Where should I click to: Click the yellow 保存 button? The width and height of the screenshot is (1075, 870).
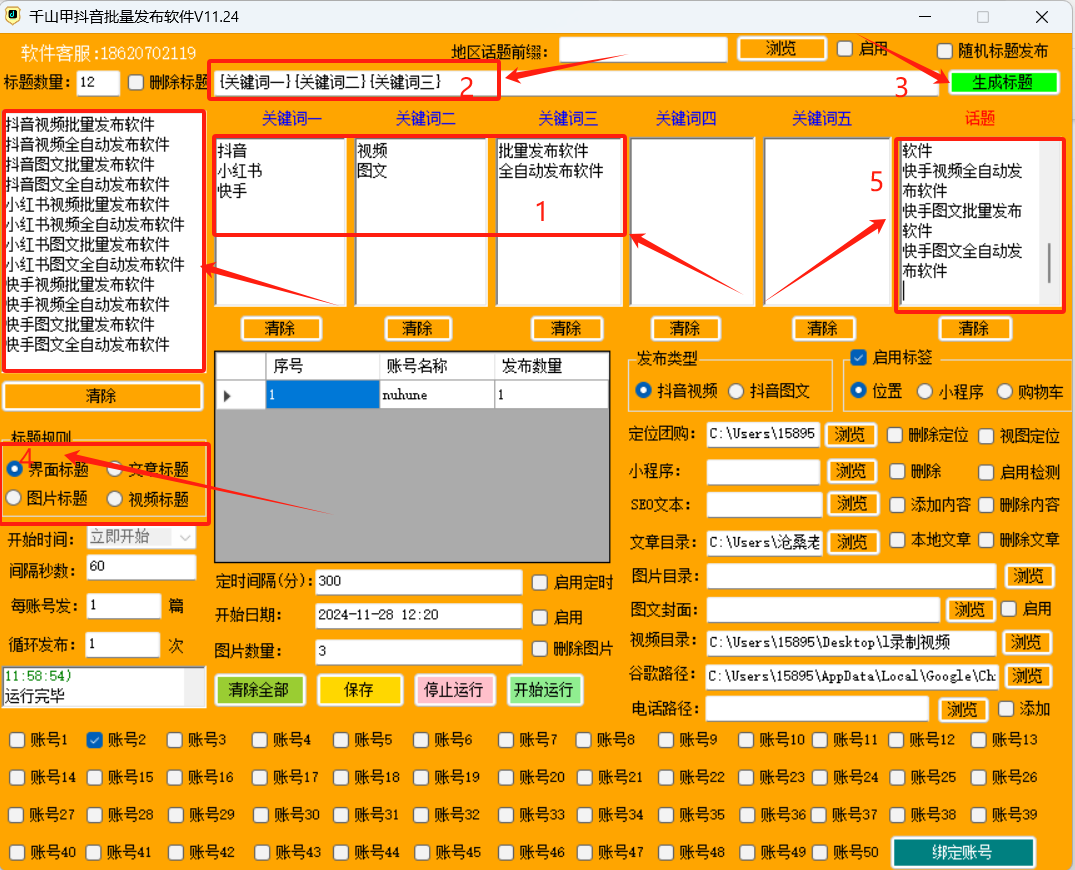(359, 690)
